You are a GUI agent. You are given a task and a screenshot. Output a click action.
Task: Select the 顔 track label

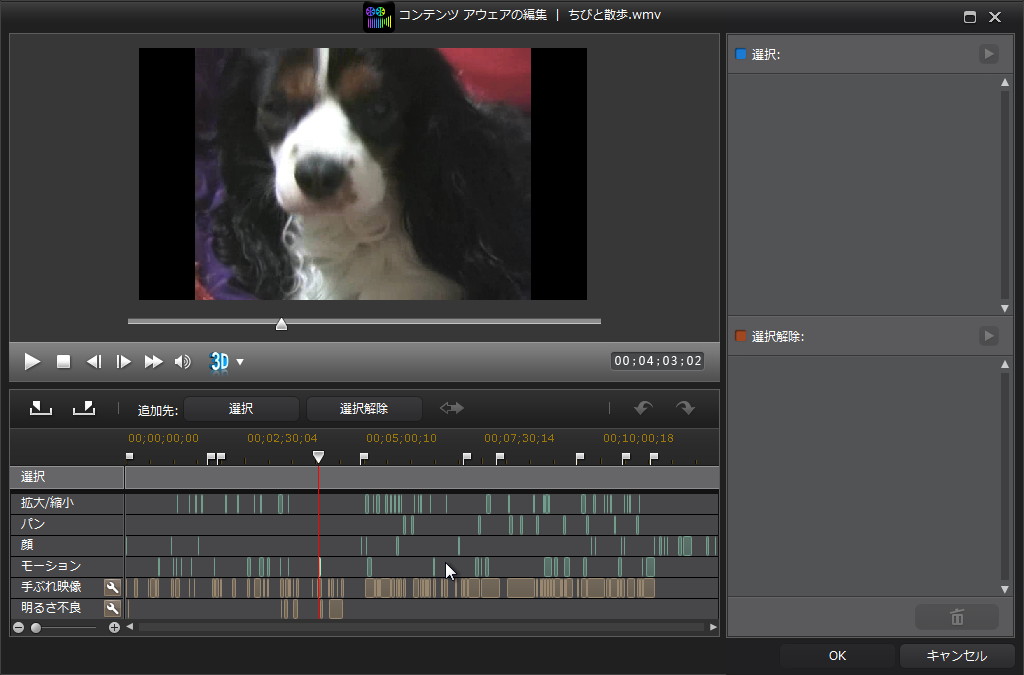click(27, 544)
